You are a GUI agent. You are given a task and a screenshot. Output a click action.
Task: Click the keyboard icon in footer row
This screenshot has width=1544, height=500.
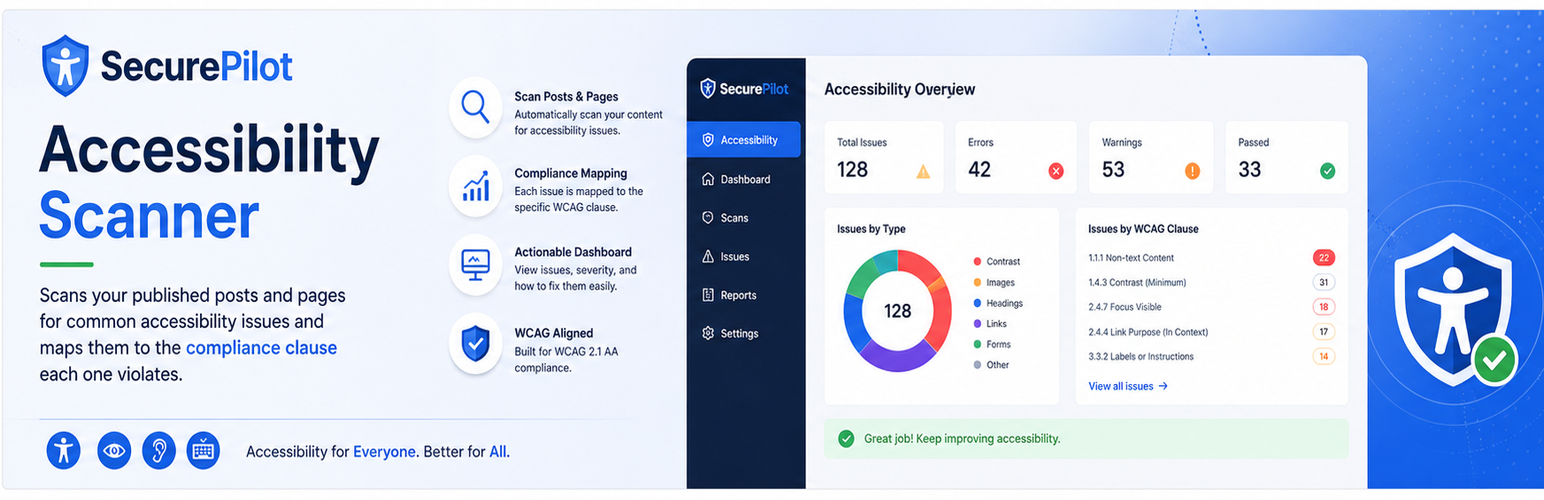[203, 451]
